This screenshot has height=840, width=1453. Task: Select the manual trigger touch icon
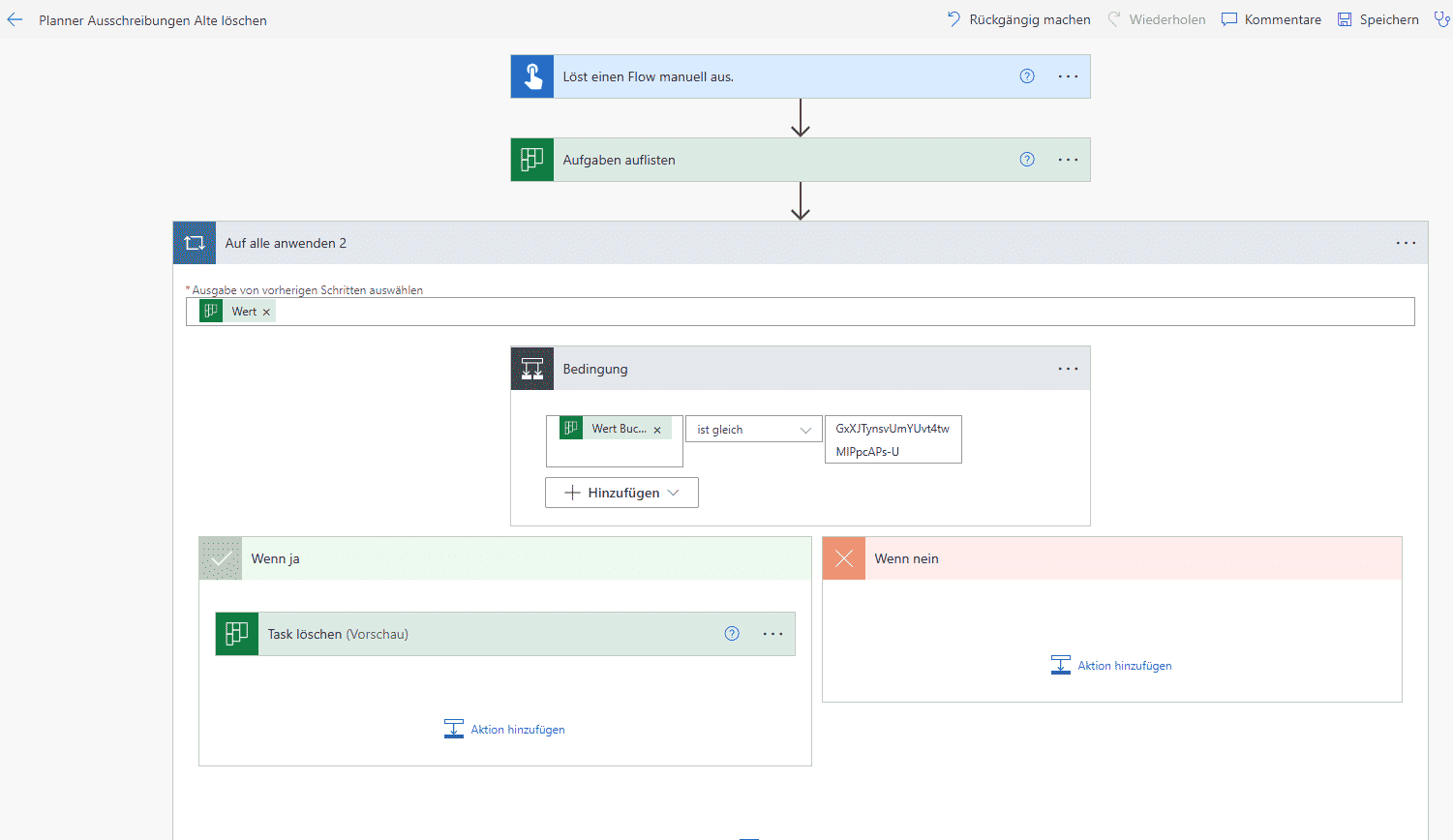(531, 75)
